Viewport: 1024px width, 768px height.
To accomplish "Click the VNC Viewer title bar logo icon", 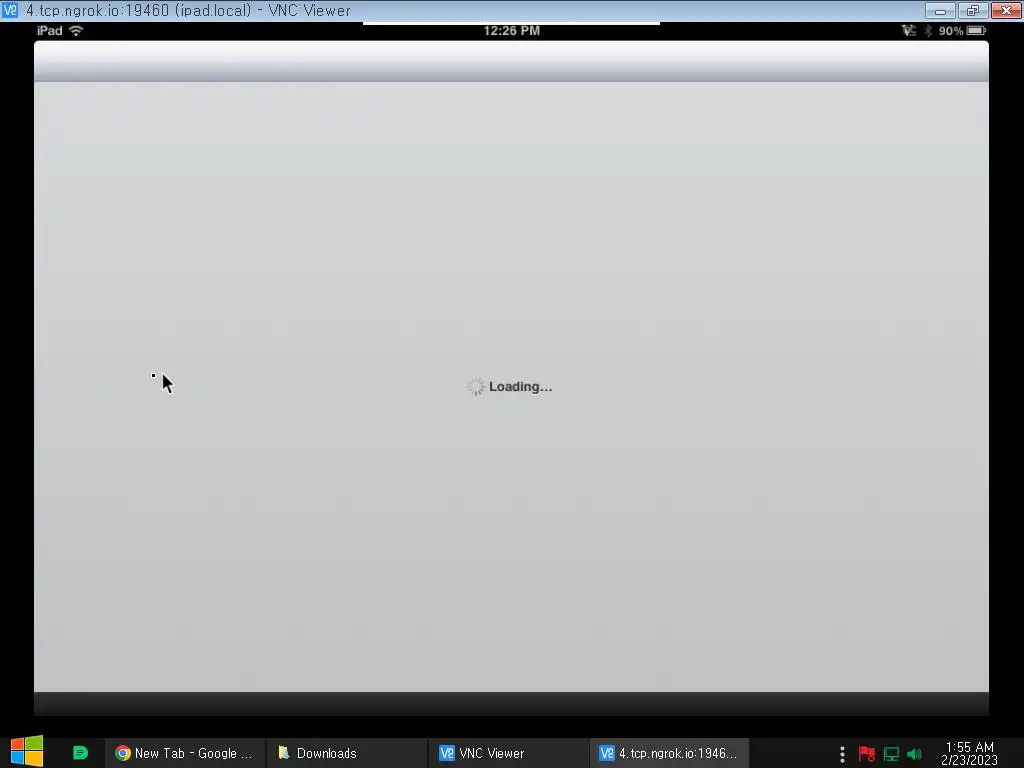I will click(10, 10).
